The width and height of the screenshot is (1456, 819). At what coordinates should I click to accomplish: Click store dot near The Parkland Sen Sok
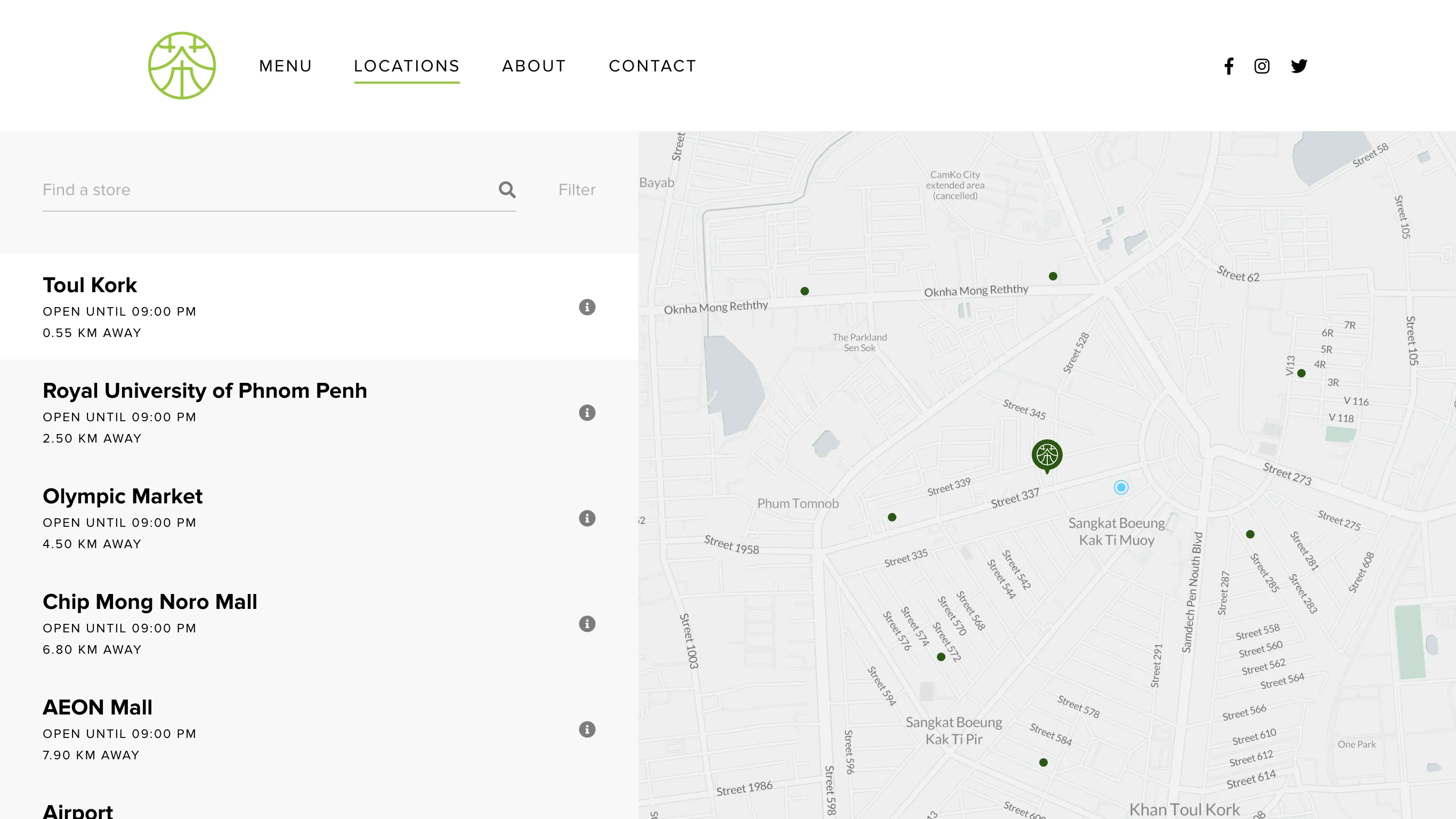[x=804, y=291]
